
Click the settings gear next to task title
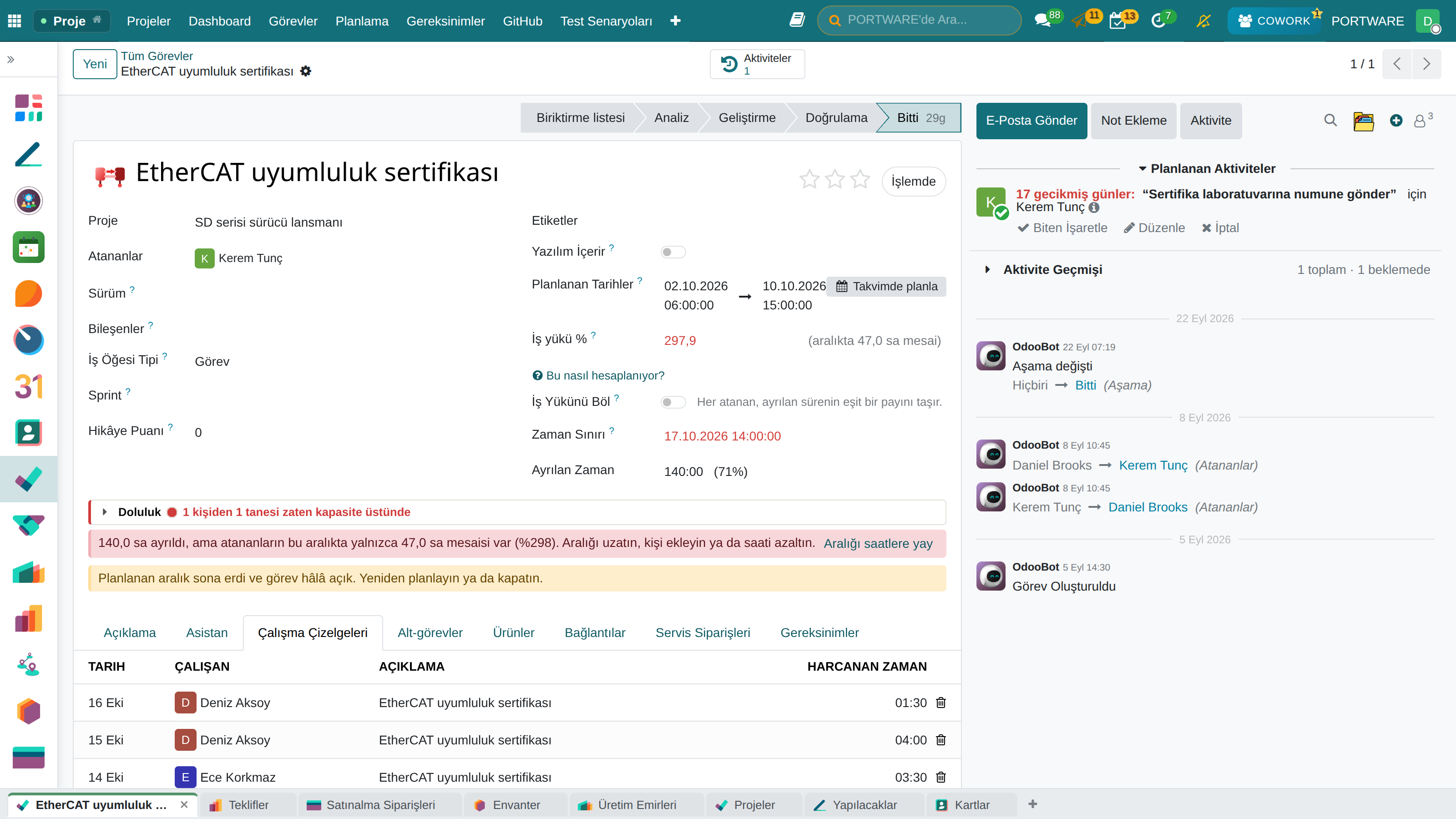(x=306, y=71)
